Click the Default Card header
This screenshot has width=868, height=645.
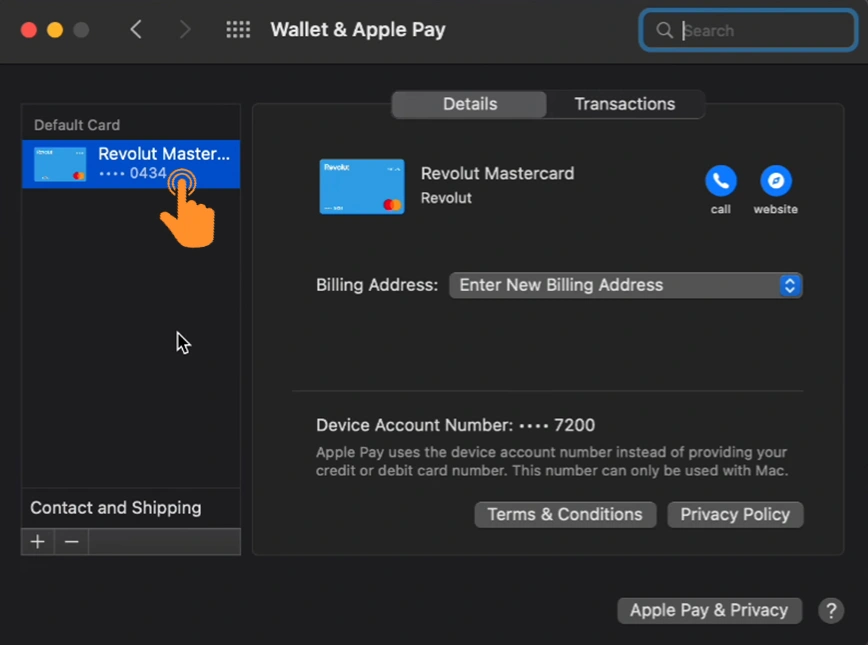tap(77, 125)
